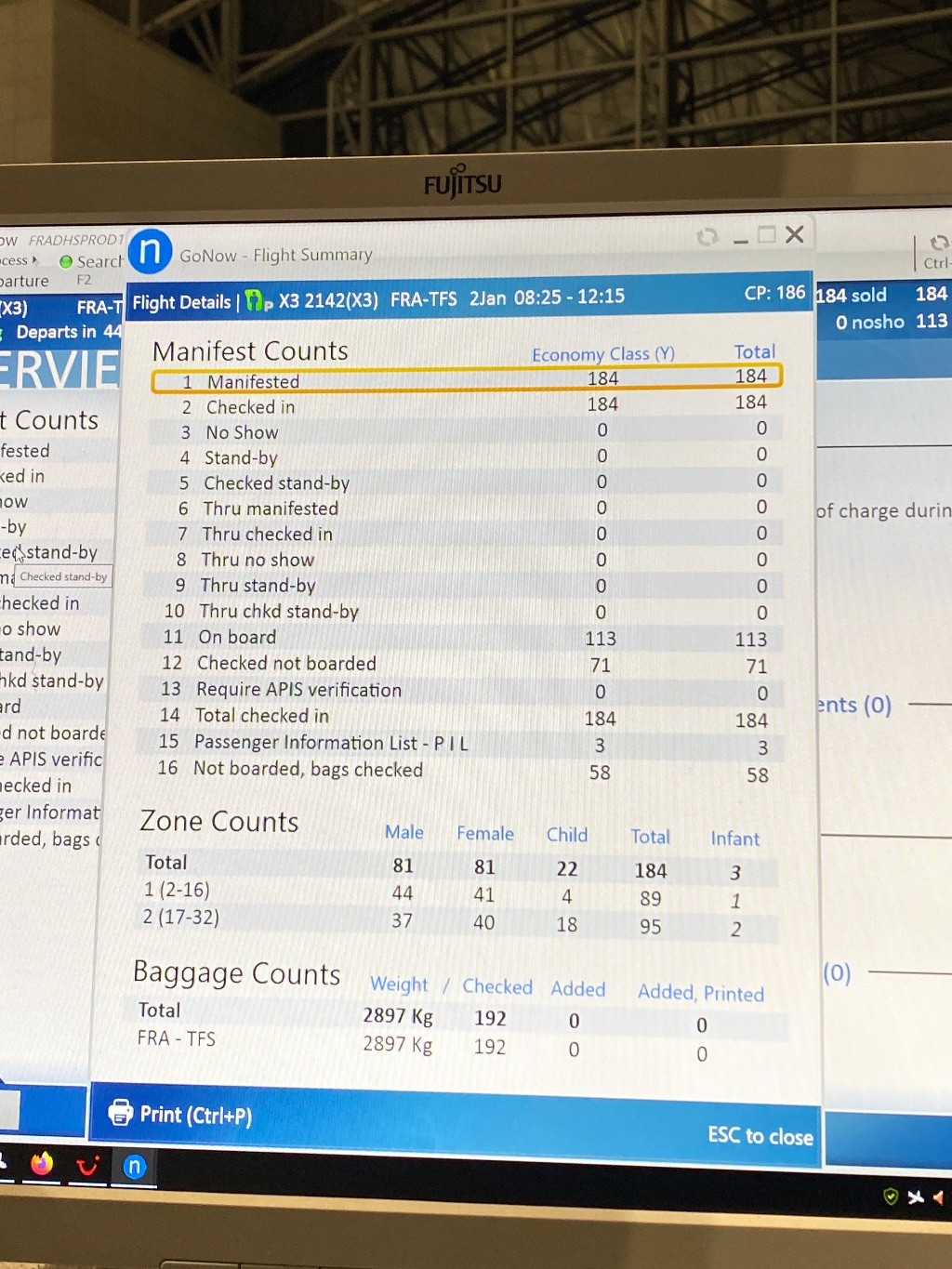
Task: Click the Economy Class (Y) column header
Action: [602, 354]
